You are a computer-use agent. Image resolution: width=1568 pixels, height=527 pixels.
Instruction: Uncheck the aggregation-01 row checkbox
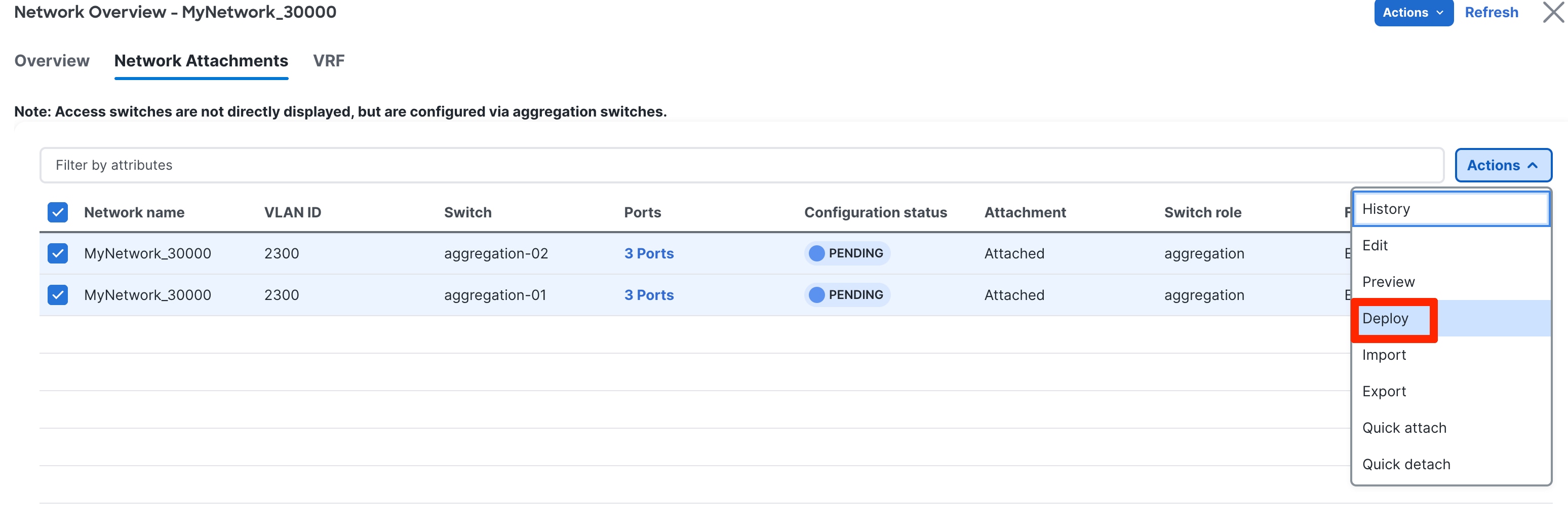[x=58, y=295]
